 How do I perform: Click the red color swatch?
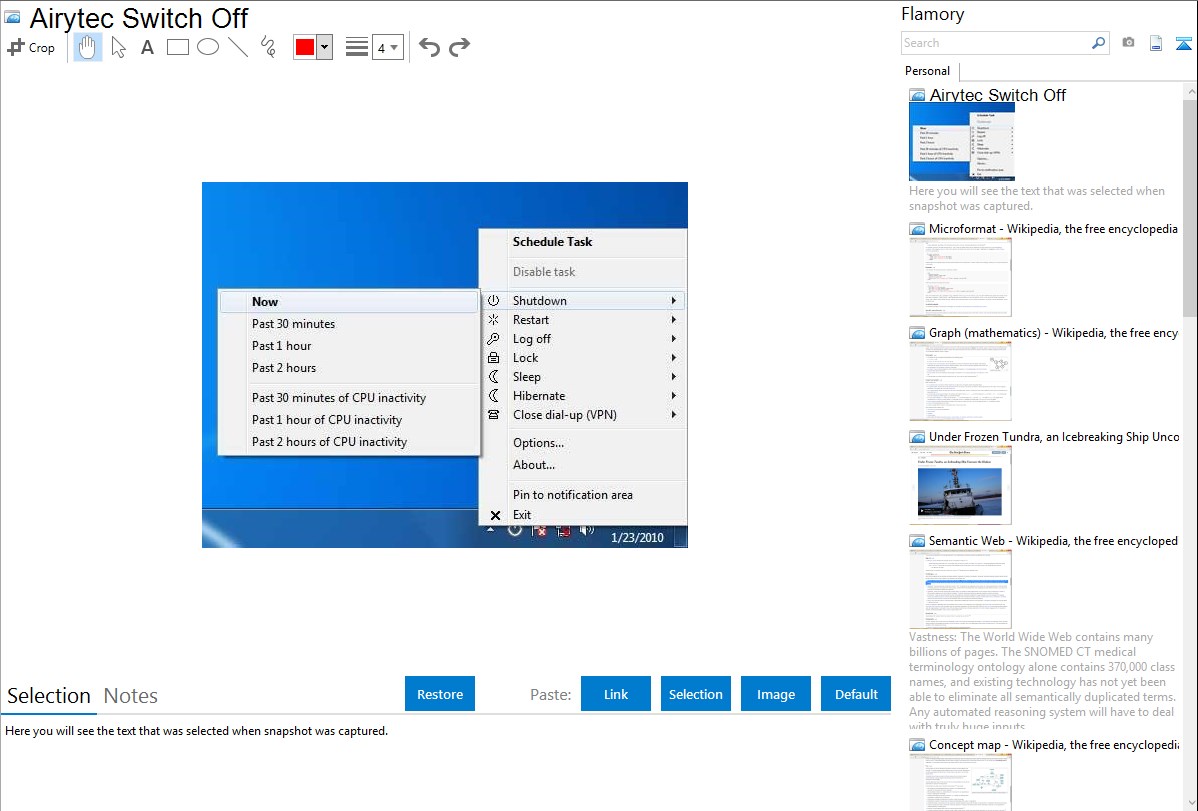coord(305,47)
